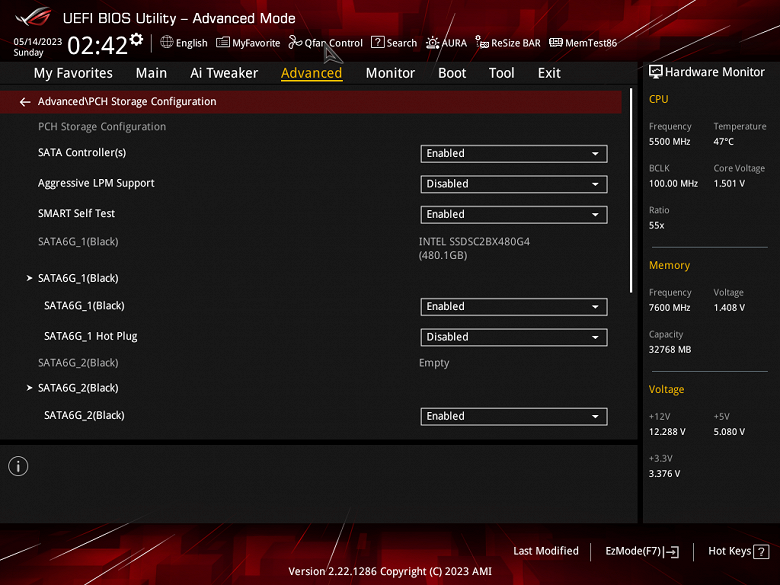Viewport: 780px width, 585px height.
Task: Click the SATA6G_1 Hot Plug label
Action: [91, 336]
